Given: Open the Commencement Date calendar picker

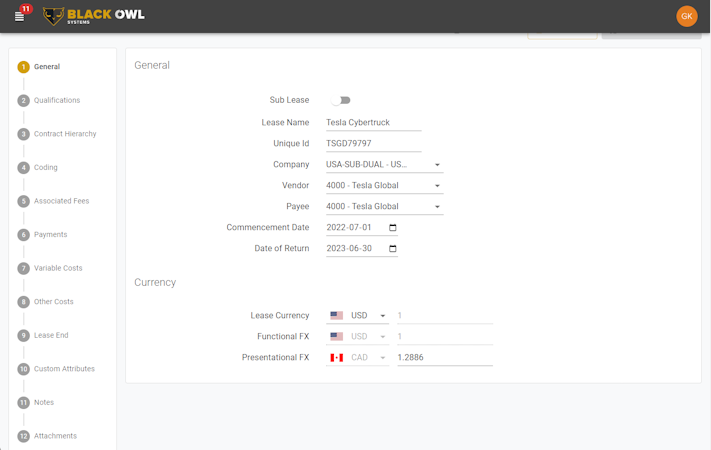Looking at the screenshot, I should pos(393,227).
